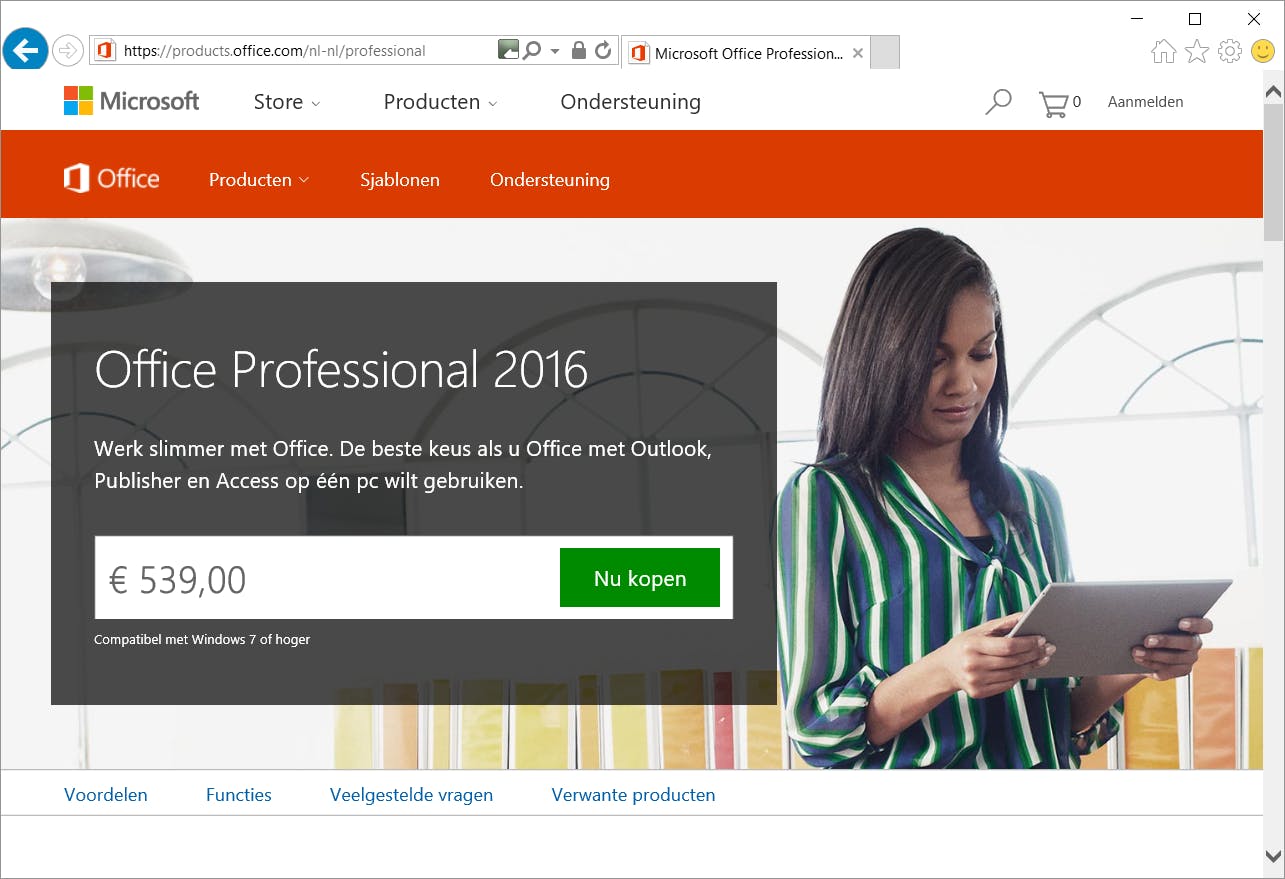Viewport: 1285px width, 879px height.
Task: Jump to the Veelgestelde vragen section
Action: coord(411,795)
